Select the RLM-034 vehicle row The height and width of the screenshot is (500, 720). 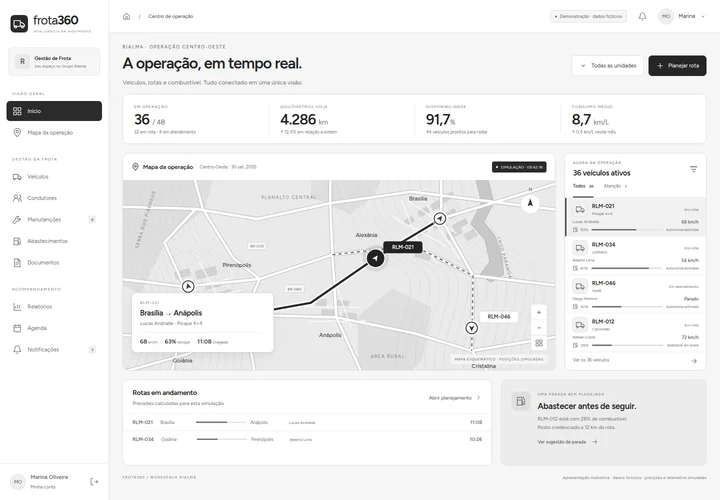pos(636,256)
